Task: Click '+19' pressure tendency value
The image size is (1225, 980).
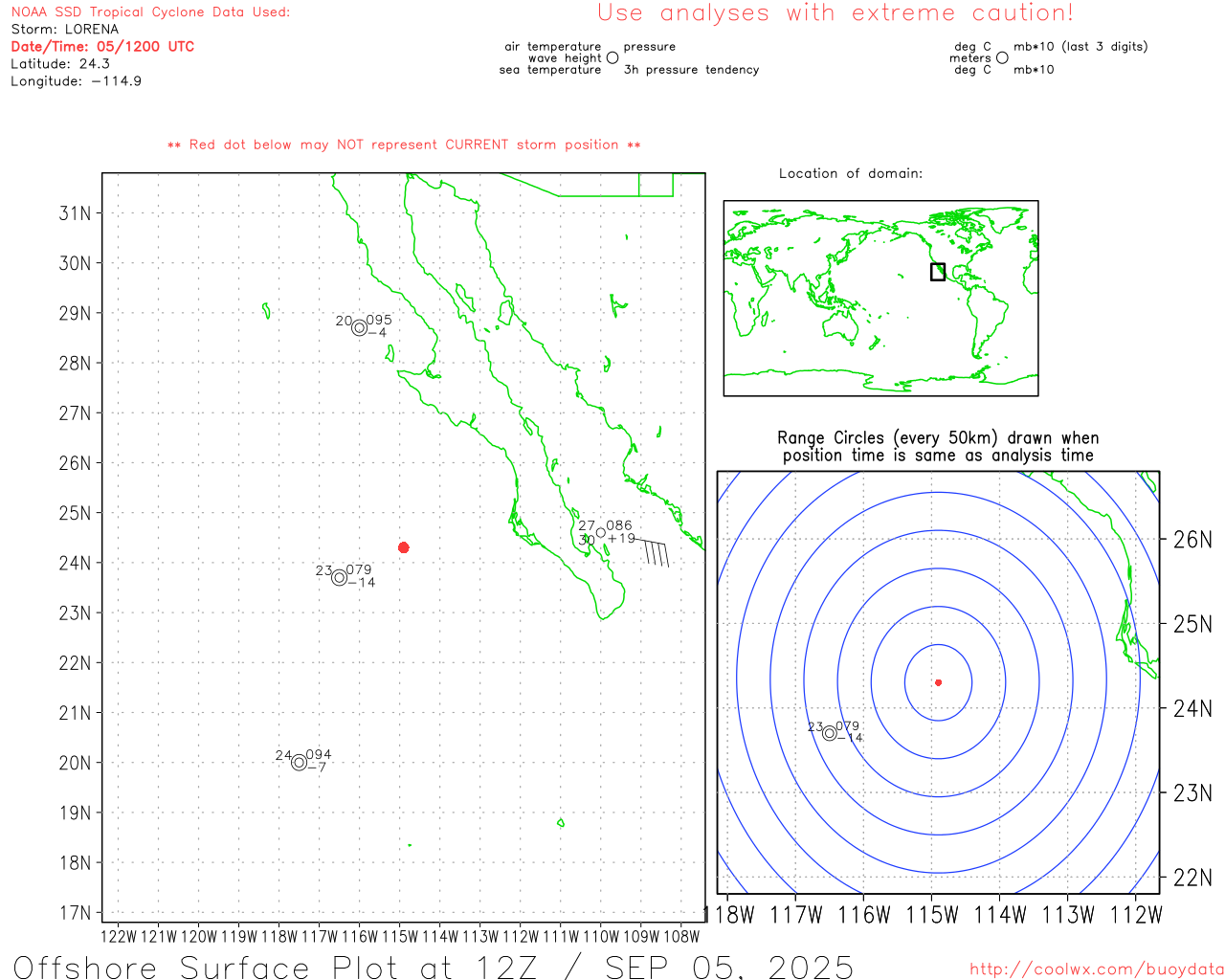Action: point(621,539)
